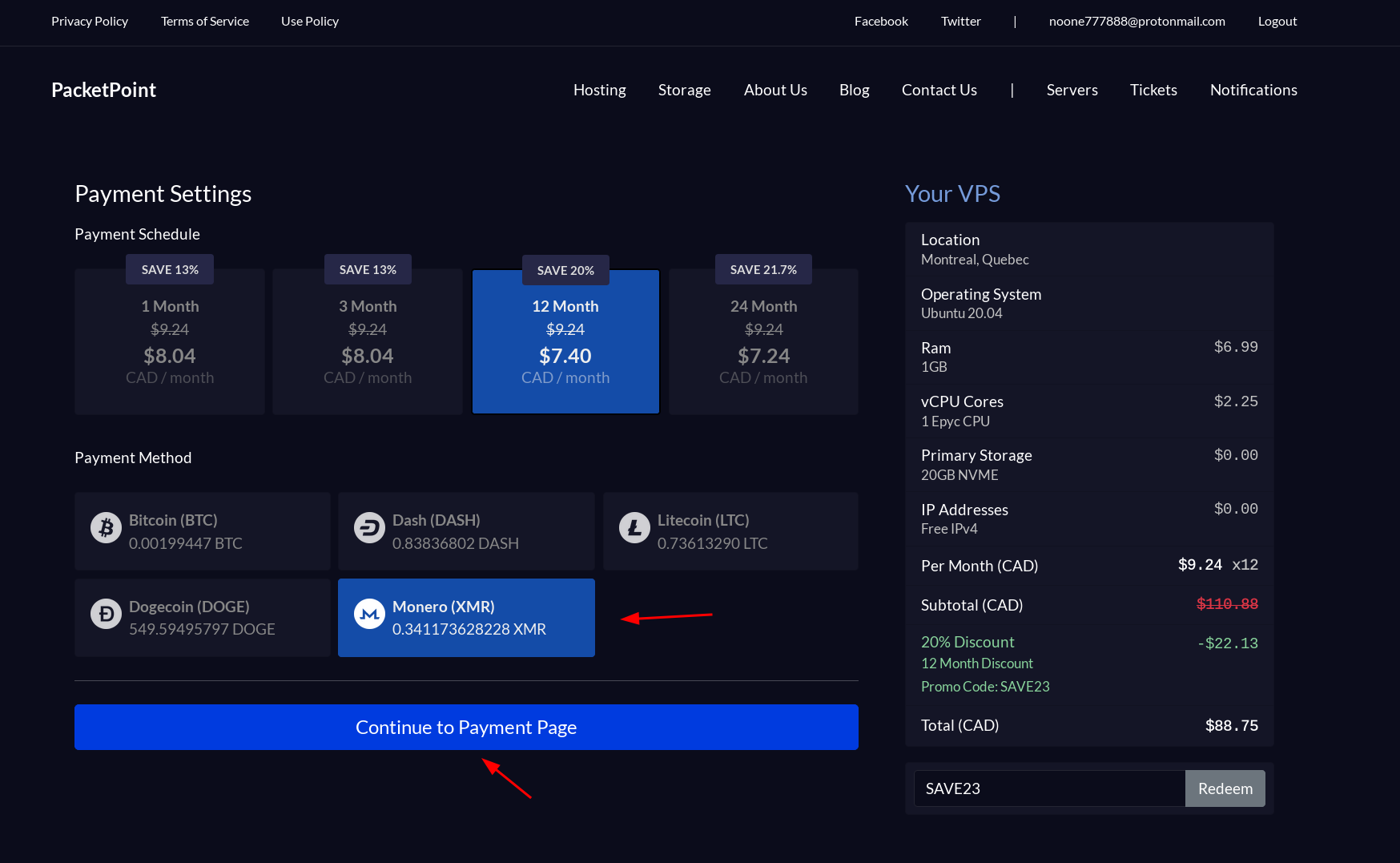
Task: Click Ubuntu 20.04 operating system text
Action: point(962,313)
